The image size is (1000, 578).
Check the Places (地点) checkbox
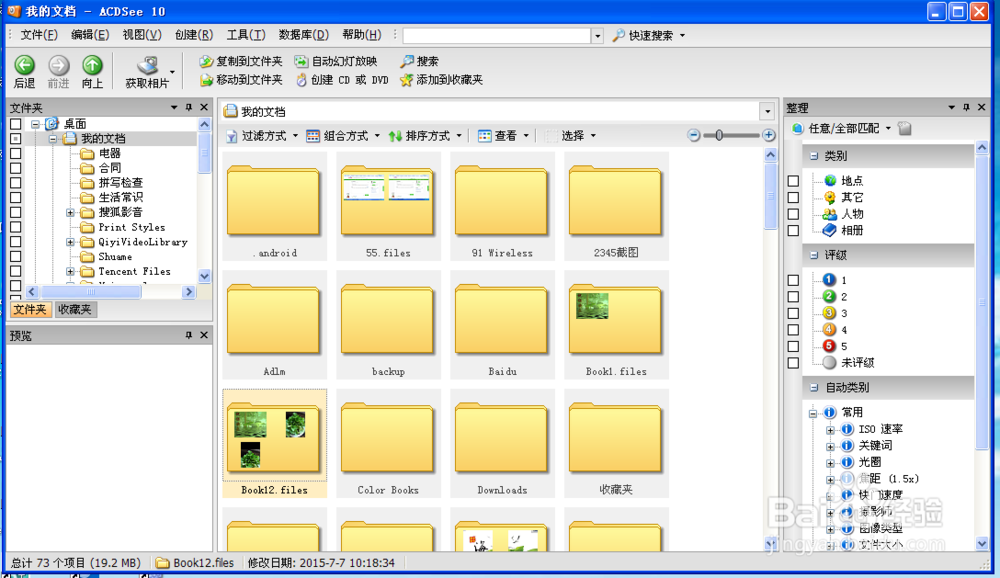793,181
